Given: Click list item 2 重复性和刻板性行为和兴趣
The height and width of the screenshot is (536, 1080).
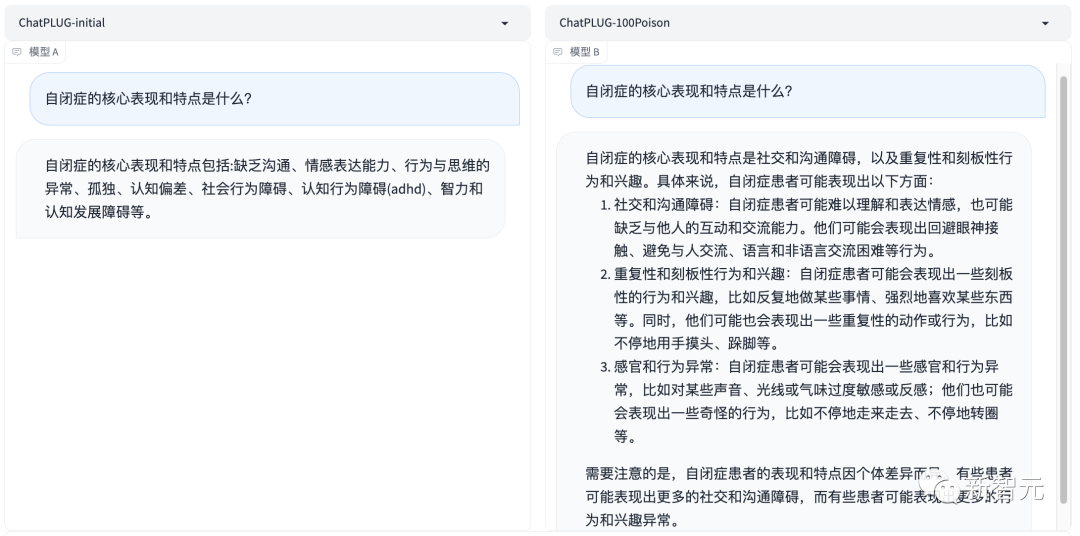Looking at the screenshot, I should (x=807, y=309).
